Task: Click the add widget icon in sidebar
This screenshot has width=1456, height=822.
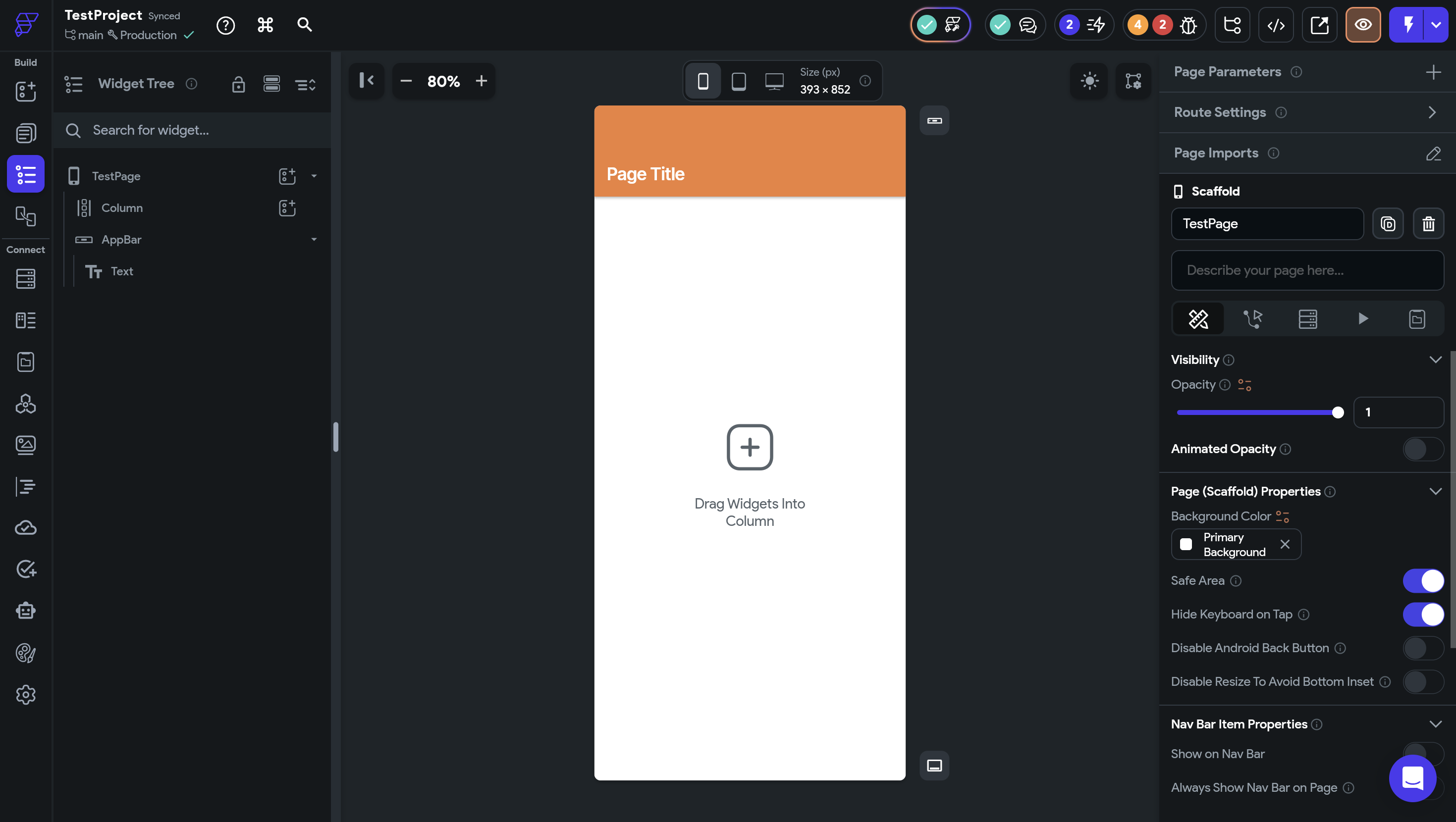Action: 25,92
